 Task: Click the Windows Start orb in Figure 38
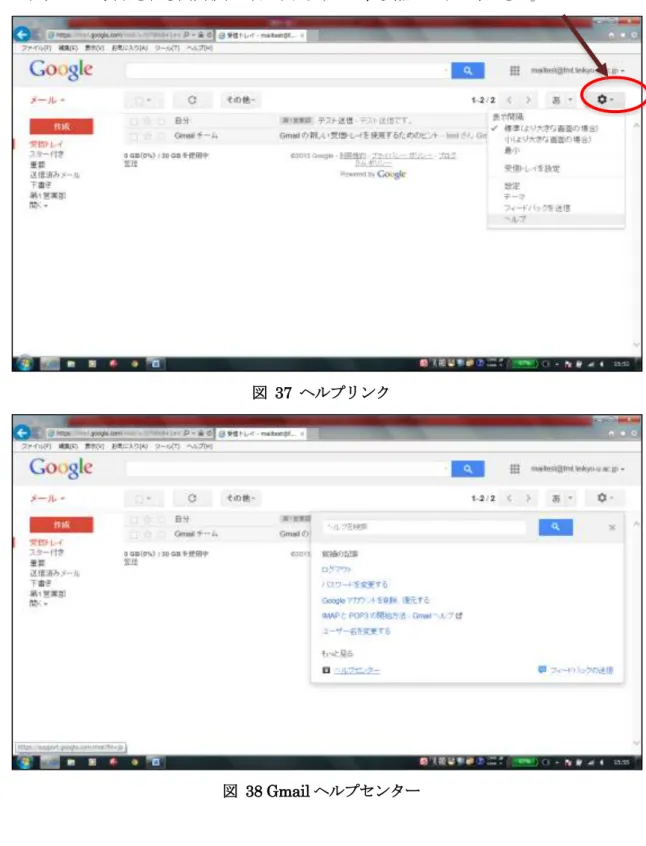[x=24, y=762]
